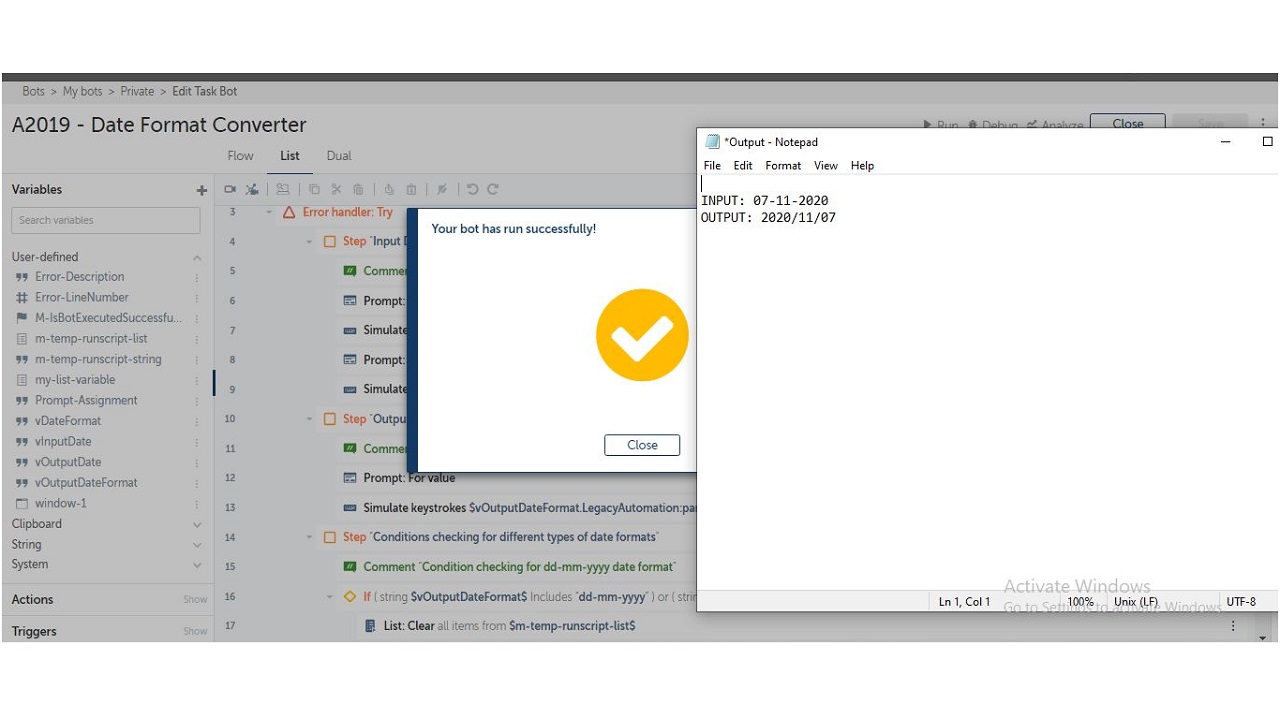
Task: Click the Prompt icon on line 12
Action: [x=350, y=478]
